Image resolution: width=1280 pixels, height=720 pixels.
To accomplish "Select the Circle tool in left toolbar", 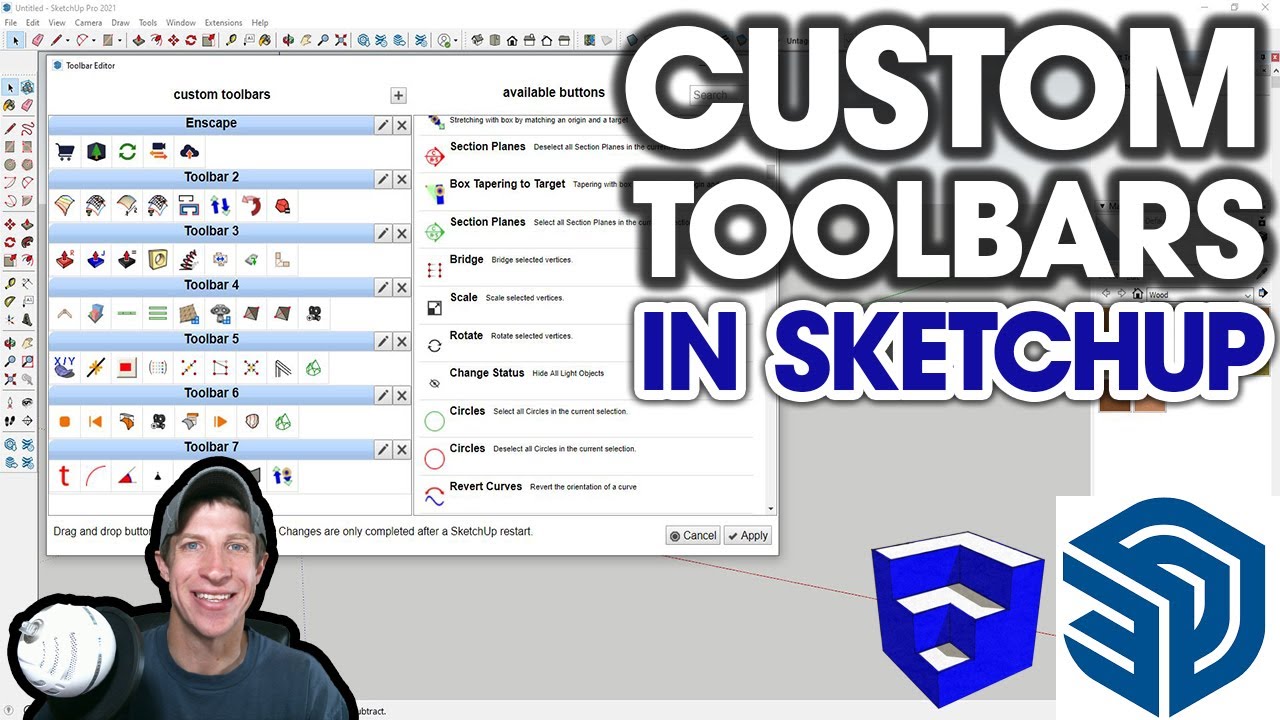I will (x=10, y=163).
